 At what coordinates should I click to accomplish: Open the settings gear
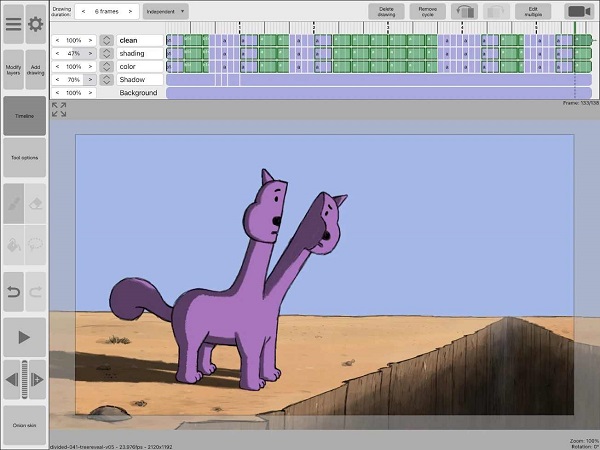tap(36, 24)
